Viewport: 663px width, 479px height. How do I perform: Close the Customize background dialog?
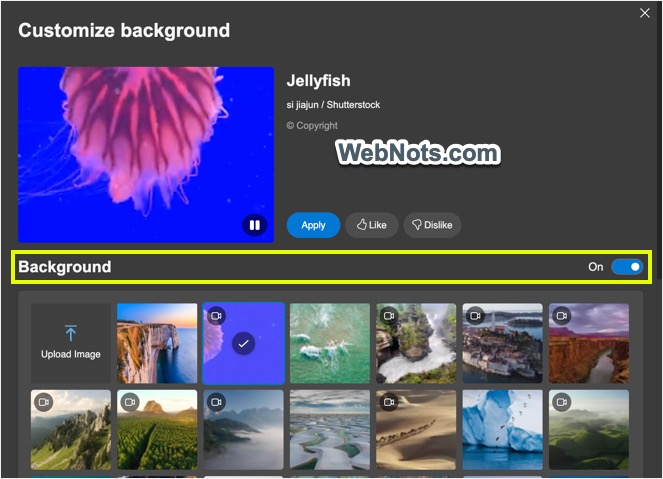644,13
